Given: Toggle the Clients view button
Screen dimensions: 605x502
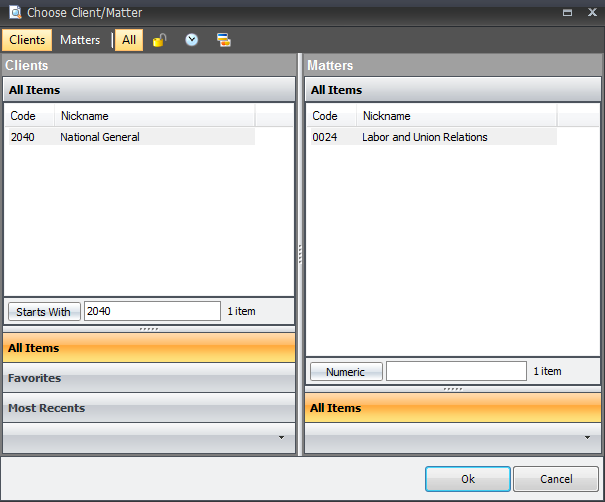Looking at the screenshot, I should coord(27,40).
